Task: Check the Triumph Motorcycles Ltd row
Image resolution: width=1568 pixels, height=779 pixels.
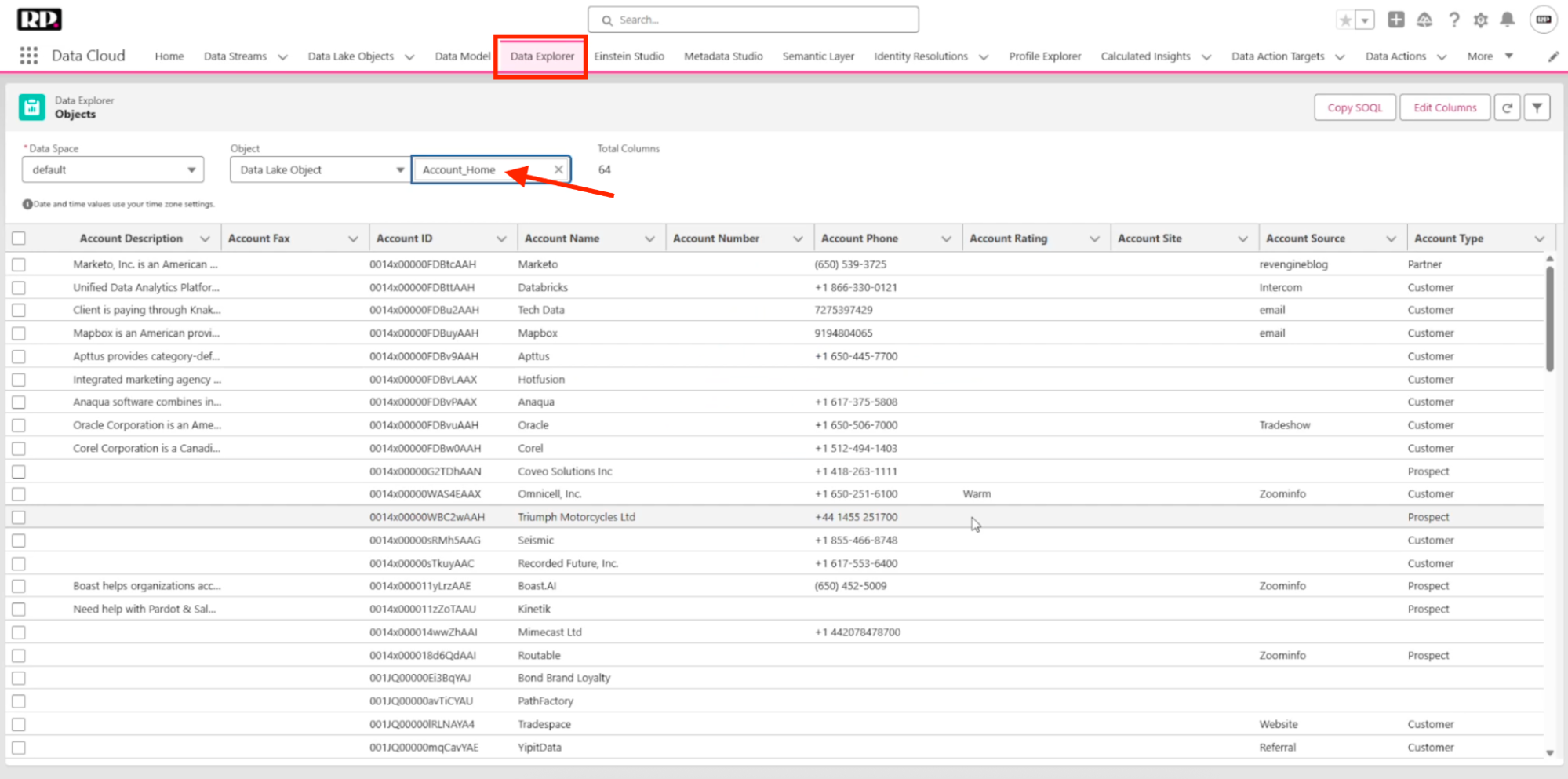Action: tap(19, 518)
